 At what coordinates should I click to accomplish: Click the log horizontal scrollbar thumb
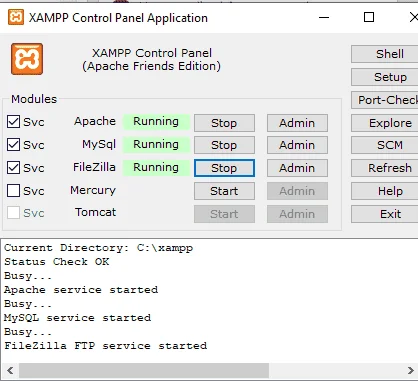(144, 370)
